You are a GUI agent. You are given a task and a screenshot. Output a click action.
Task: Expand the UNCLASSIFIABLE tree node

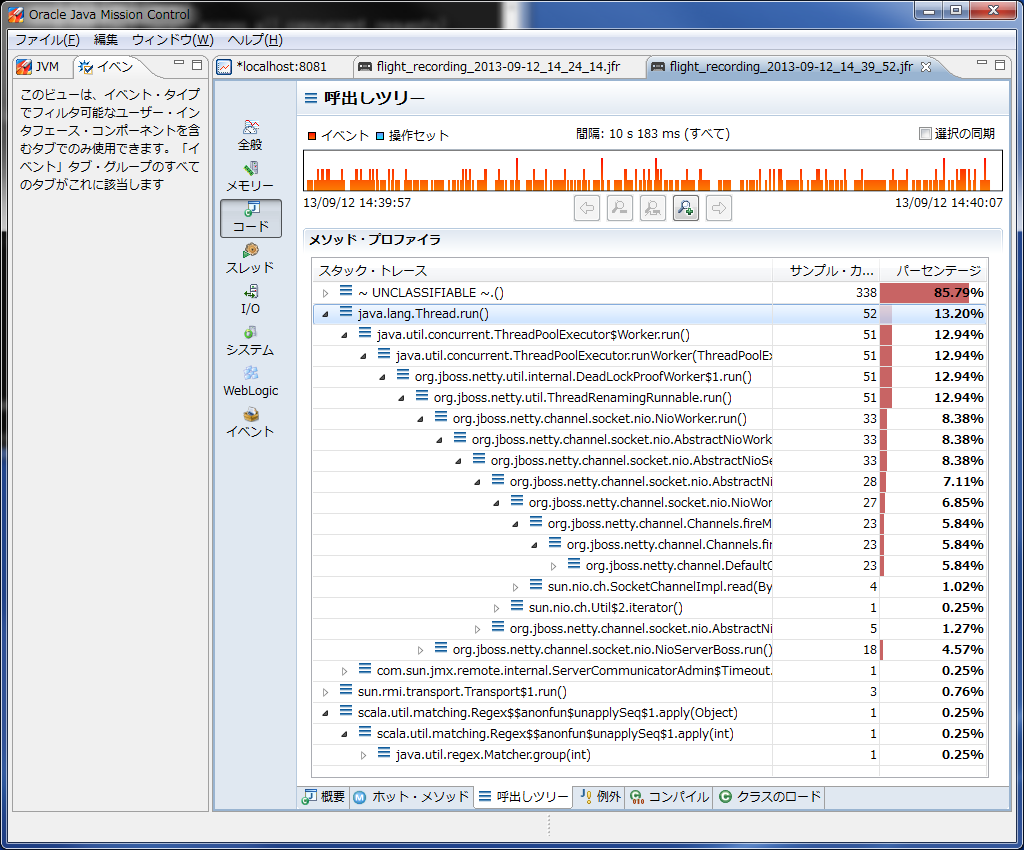[325, 293]
